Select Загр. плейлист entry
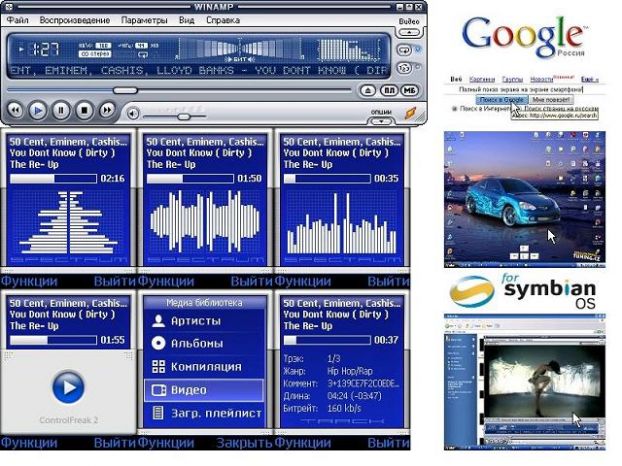The image size is (622, 466). coord(204,414)
